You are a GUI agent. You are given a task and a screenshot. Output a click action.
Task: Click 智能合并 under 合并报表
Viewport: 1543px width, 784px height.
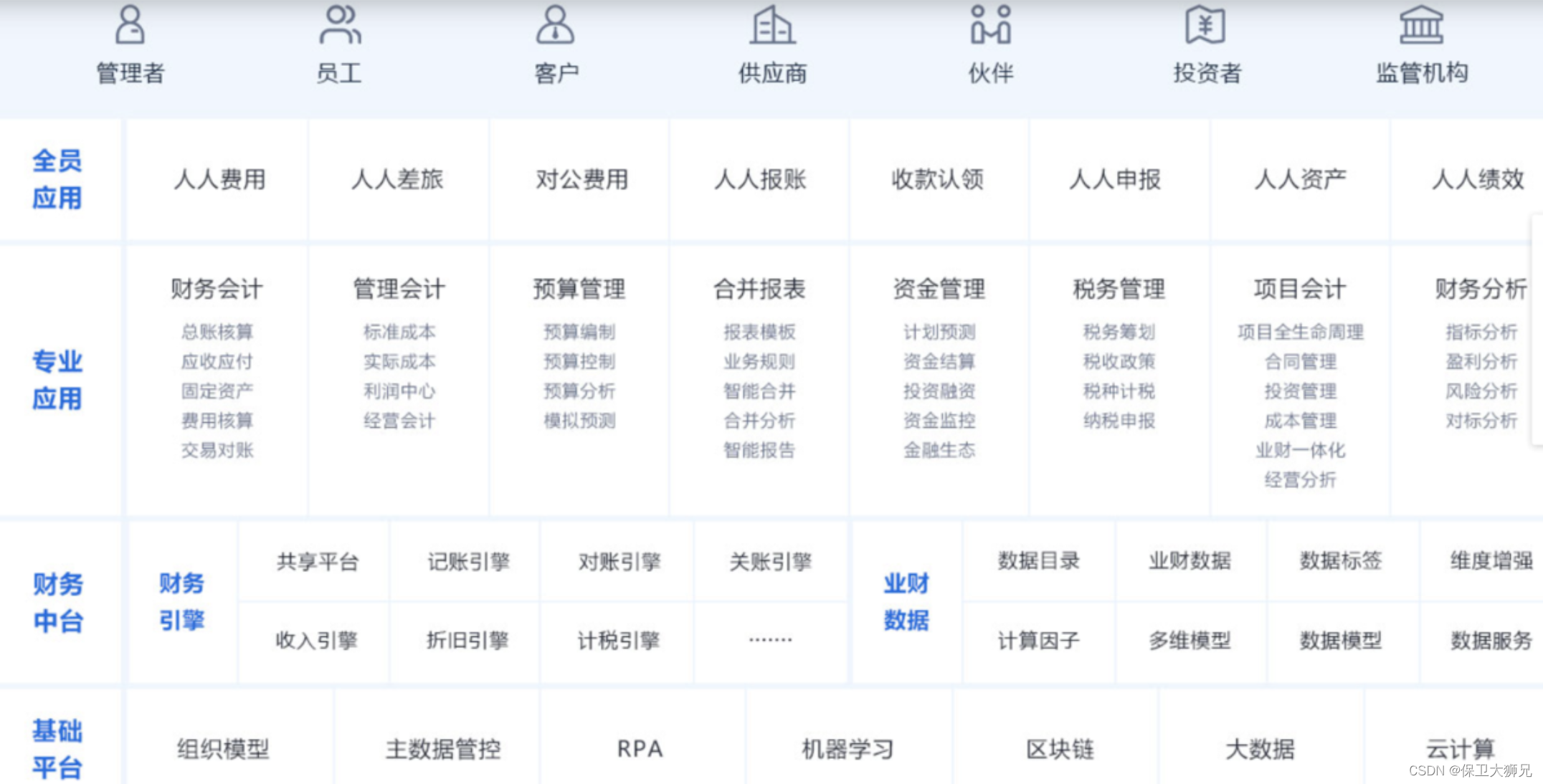pos(759,391)
